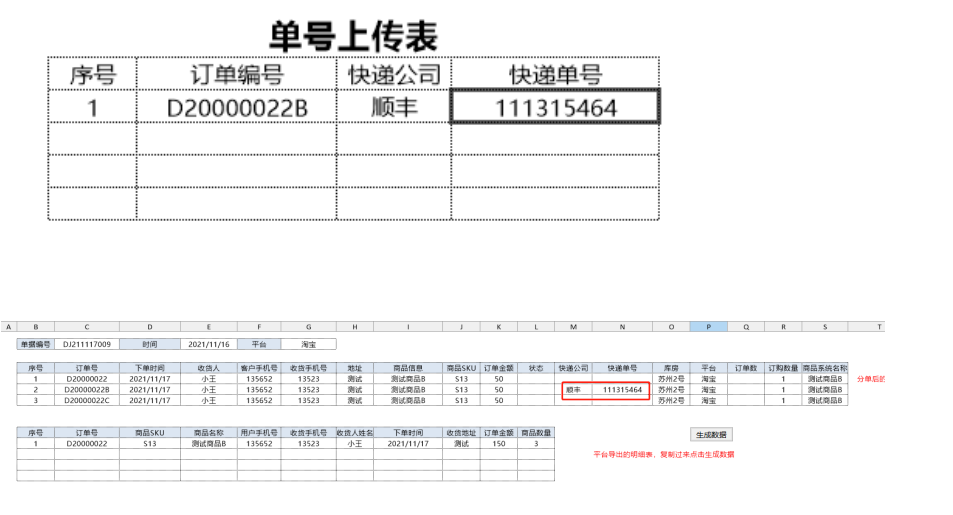This screenshot has width=953, height=515.
Task: Click the 商品数量 header in the bottom table
Action: pos(537,432)
